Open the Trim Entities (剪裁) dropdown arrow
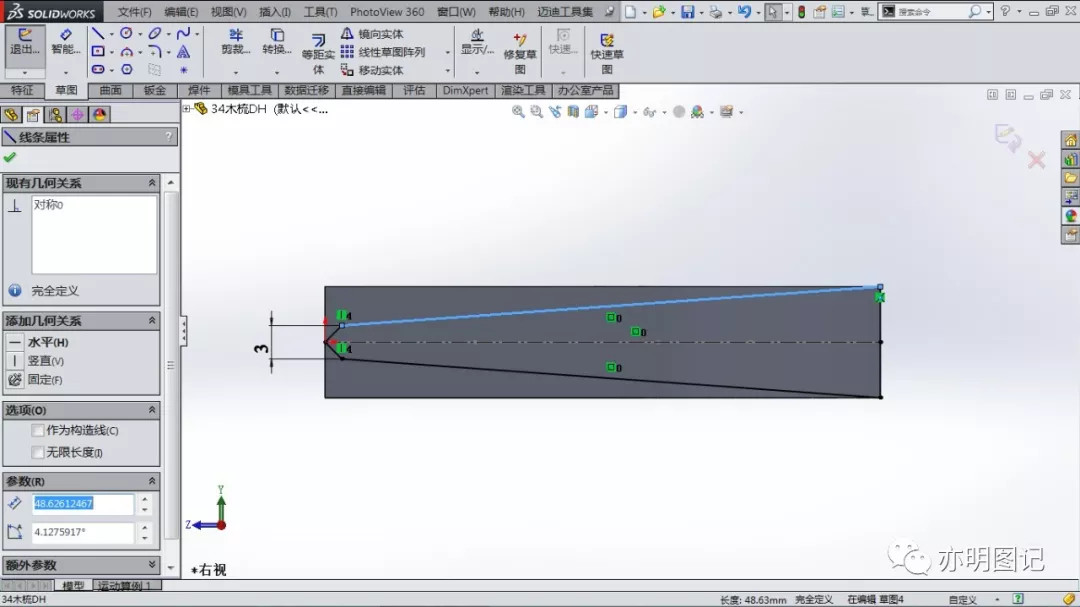1080x607 pixels. coord(236,72)
